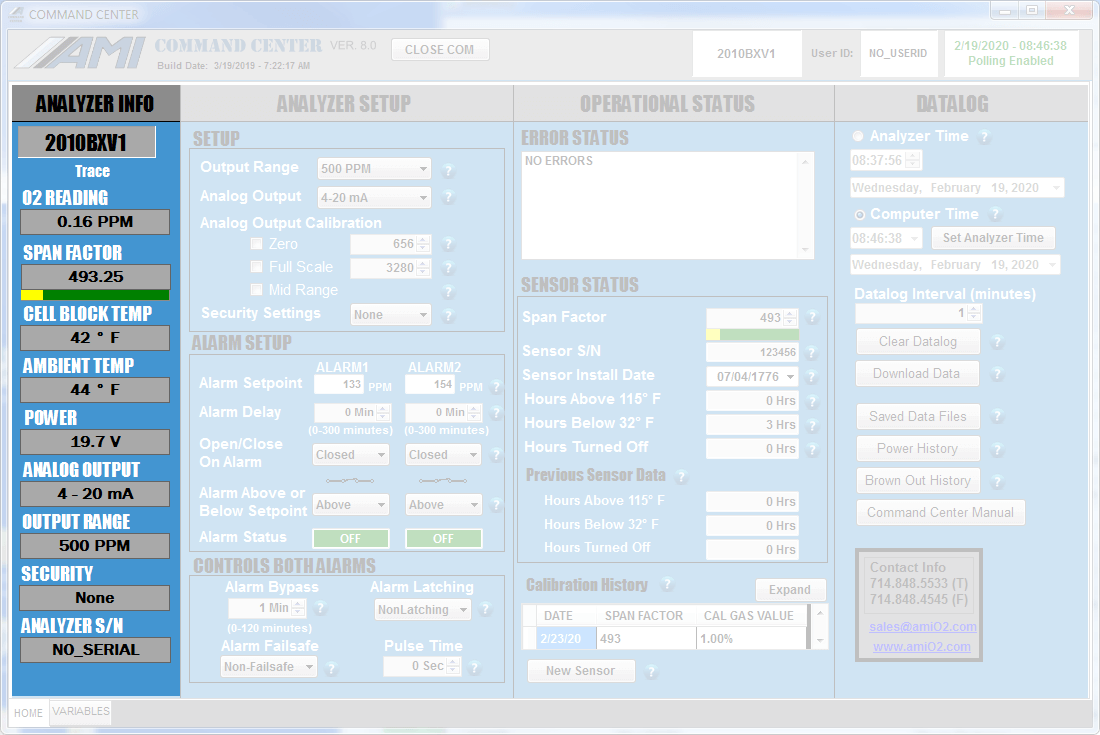1100x735 pixels.
Task: Open the help icon for Sensor Install Date
Action: pos(812,377)
